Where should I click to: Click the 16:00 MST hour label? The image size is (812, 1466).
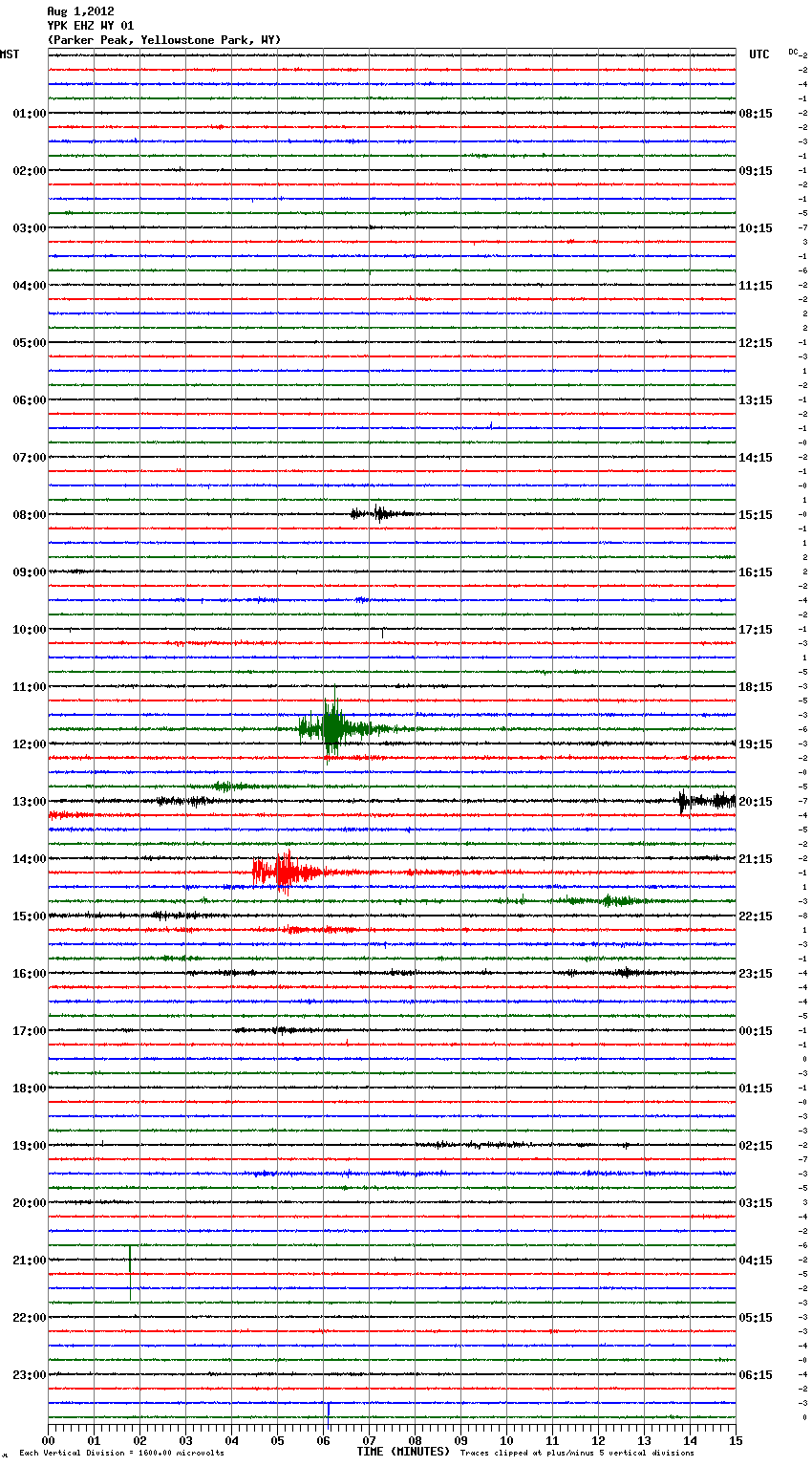pyautogui.click(x=29, y=974)
